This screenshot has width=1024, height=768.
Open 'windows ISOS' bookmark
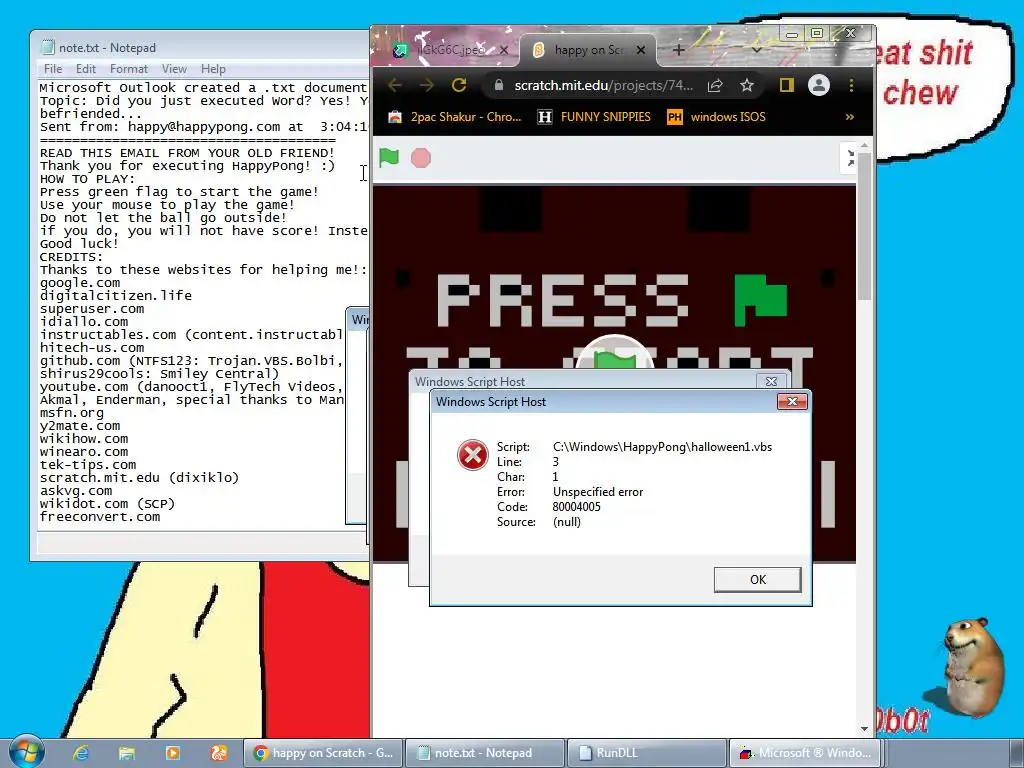(x=716, y=117)
